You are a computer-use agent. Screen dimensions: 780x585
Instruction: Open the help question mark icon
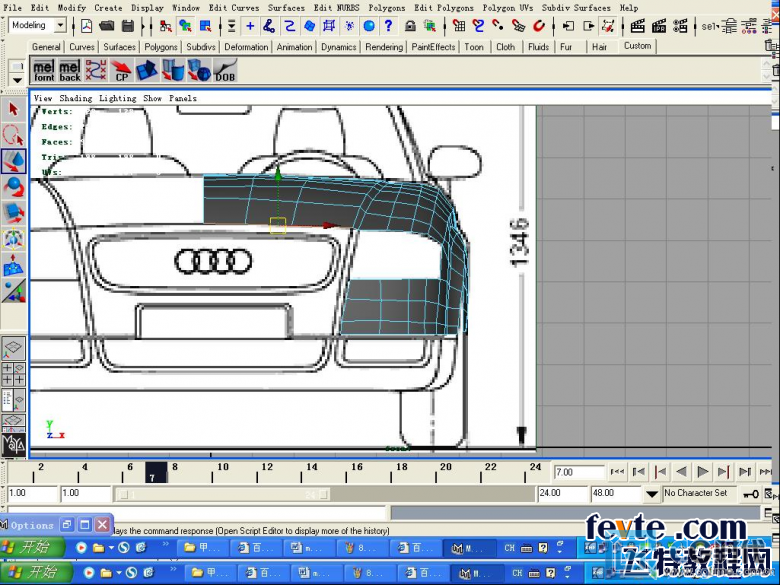(x=388, y=25)
